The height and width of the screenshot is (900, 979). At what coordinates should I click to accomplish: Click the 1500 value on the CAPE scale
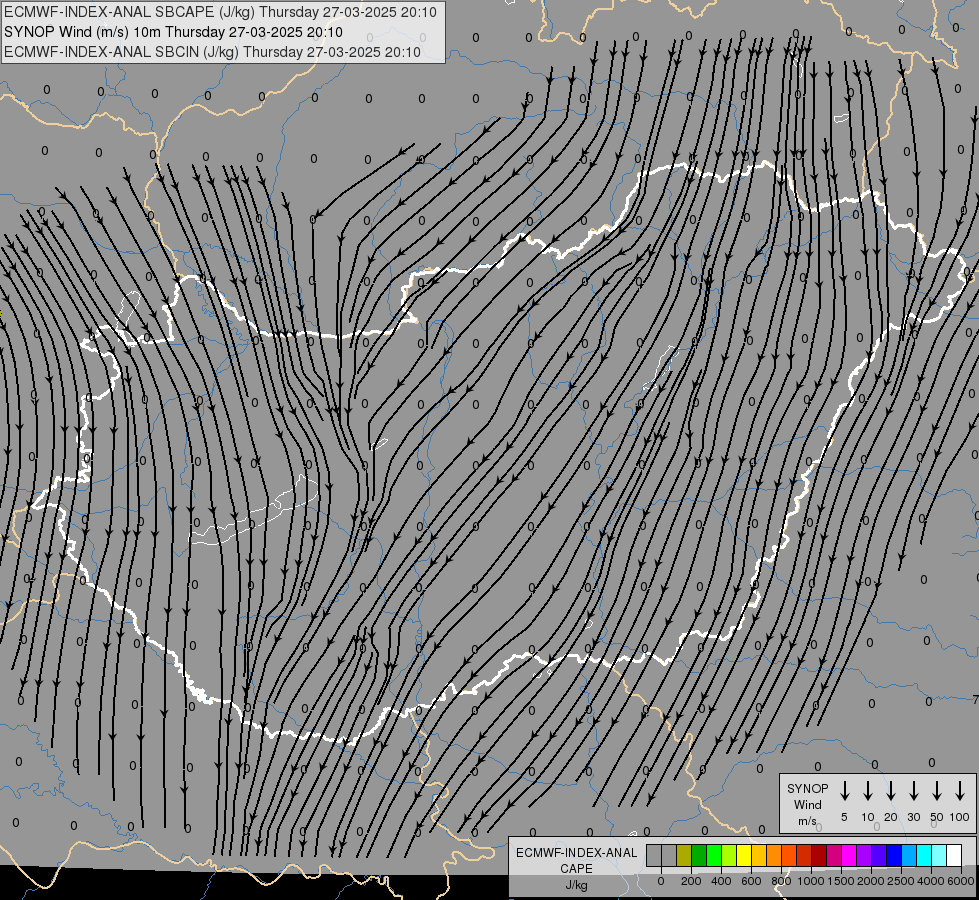(841, 881)
